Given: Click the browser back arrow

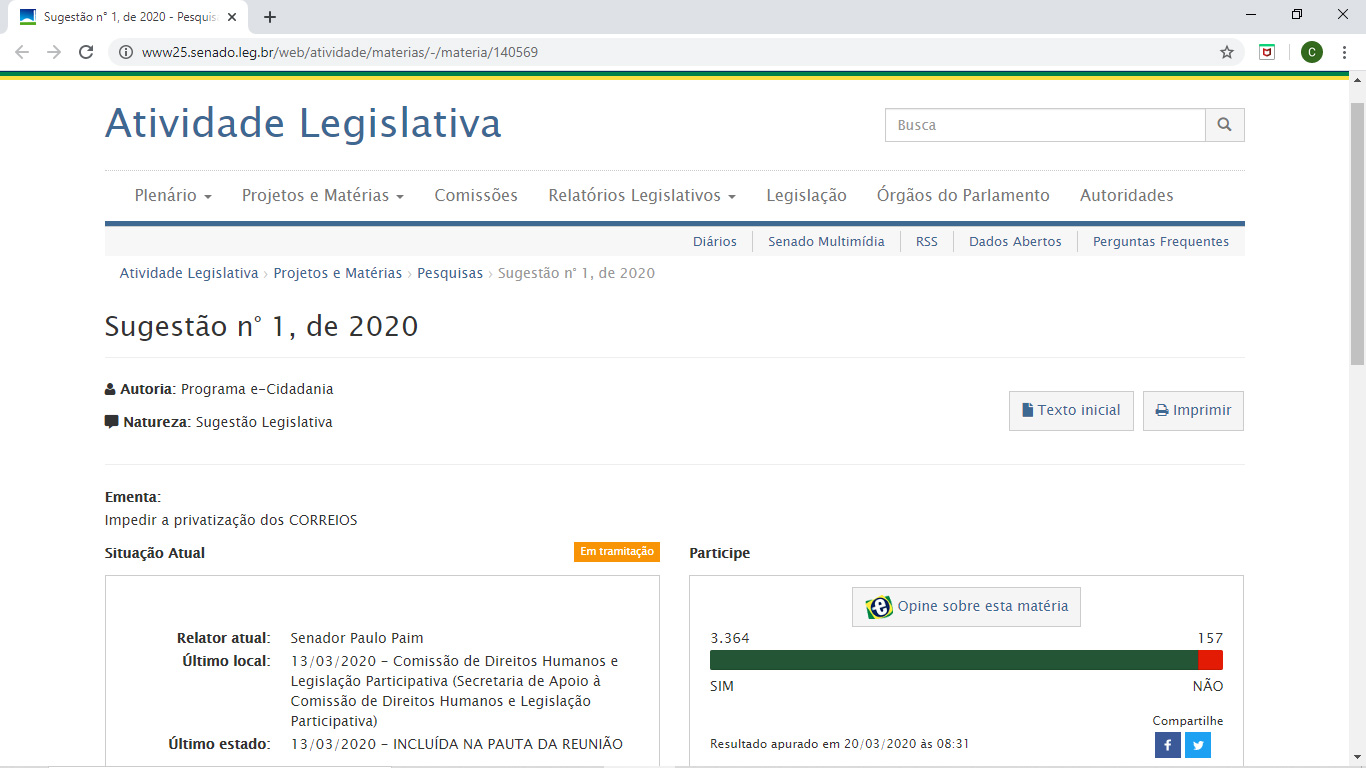Looking at the screenshot, I should [x=22, y=52].
